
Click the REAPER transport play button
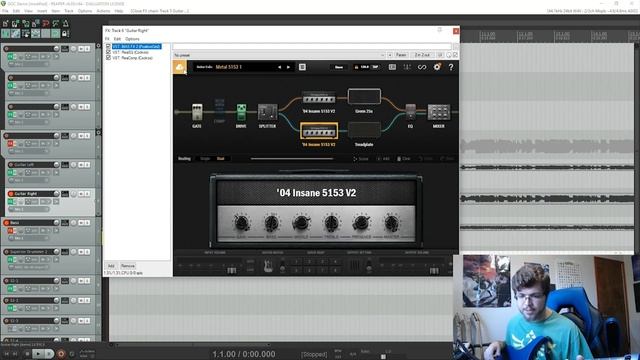pos(38,354)
